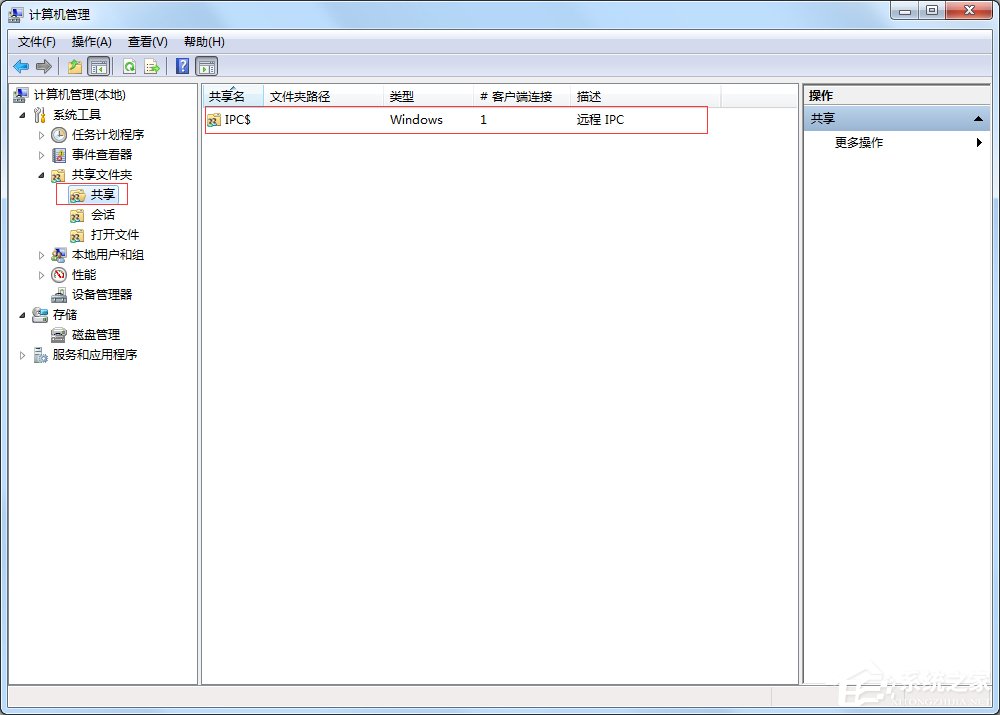Click the Forward arrow on the toolbar
Screen dimensions: 1000x715
point(44,66)
